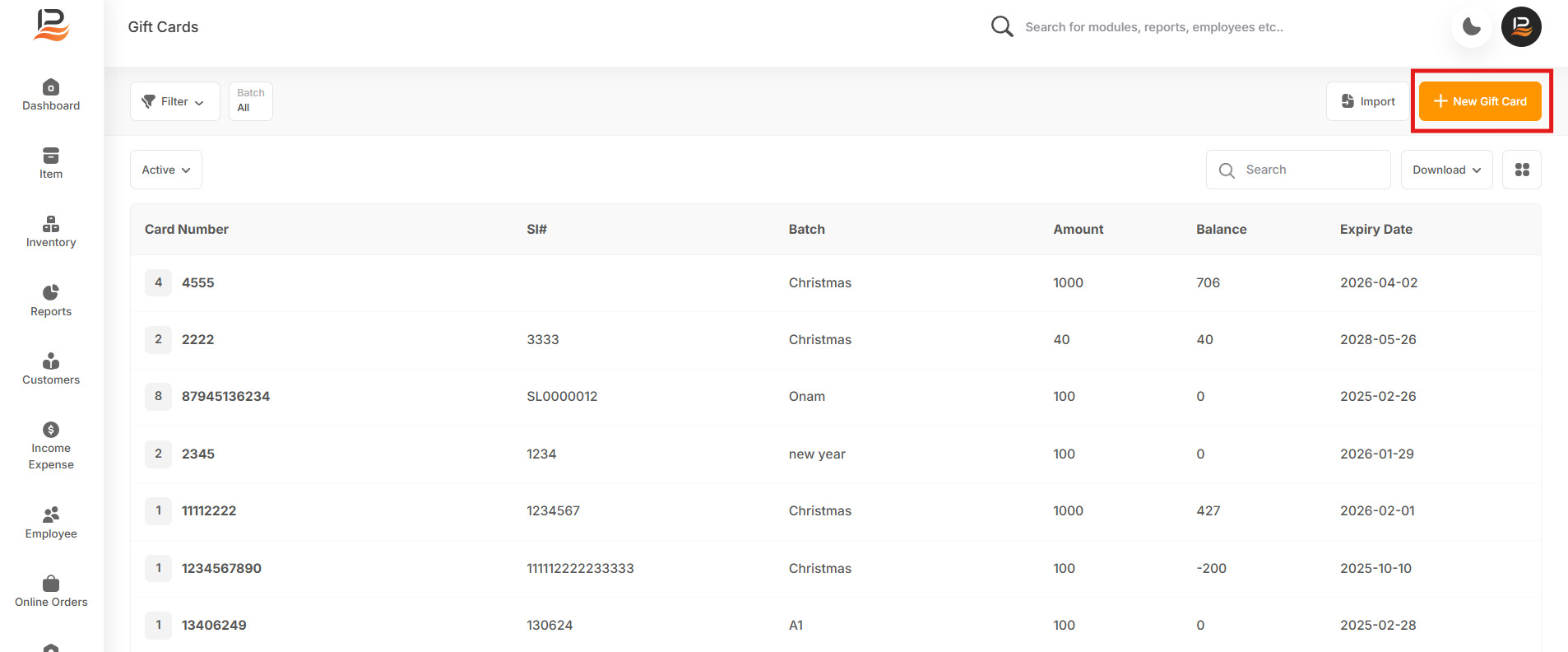1568x652 pixels.
Task: Expand the Active status dropdown
Action: click(x=166, y=170)
